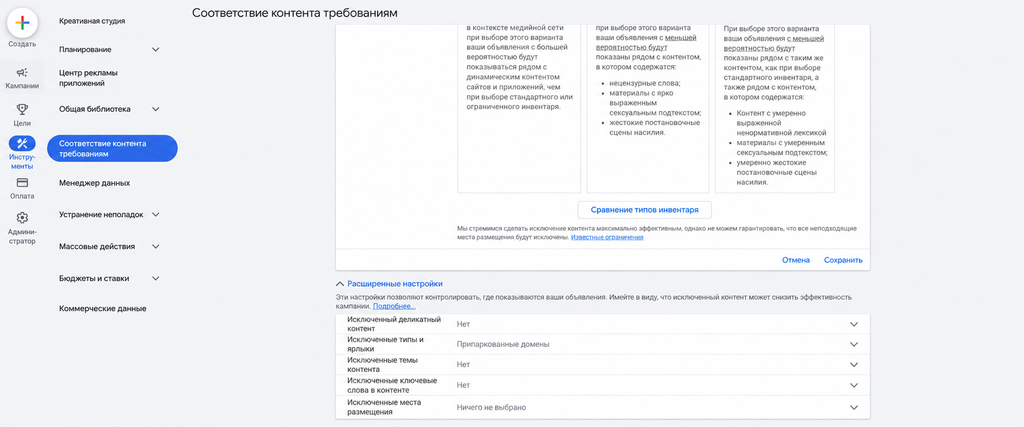The width and height of the screenshot is (1024, 427).
Task: Select the Tools wrench icon
Action: point(22,144)
